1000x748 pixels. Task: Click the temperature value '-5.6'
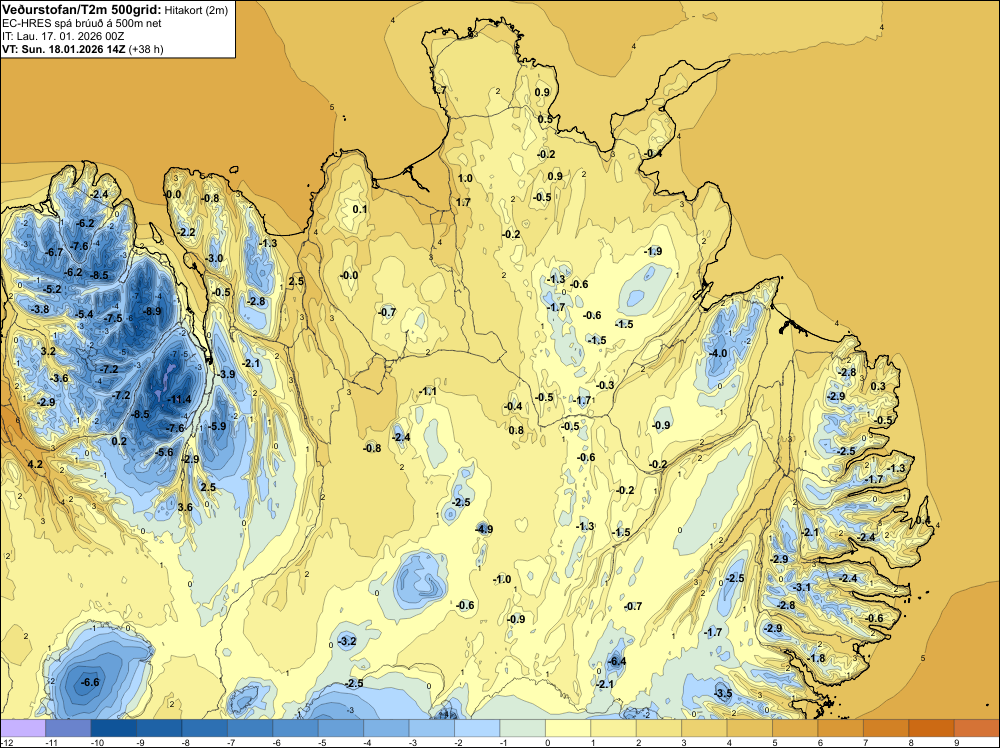[x=164, y=452]
